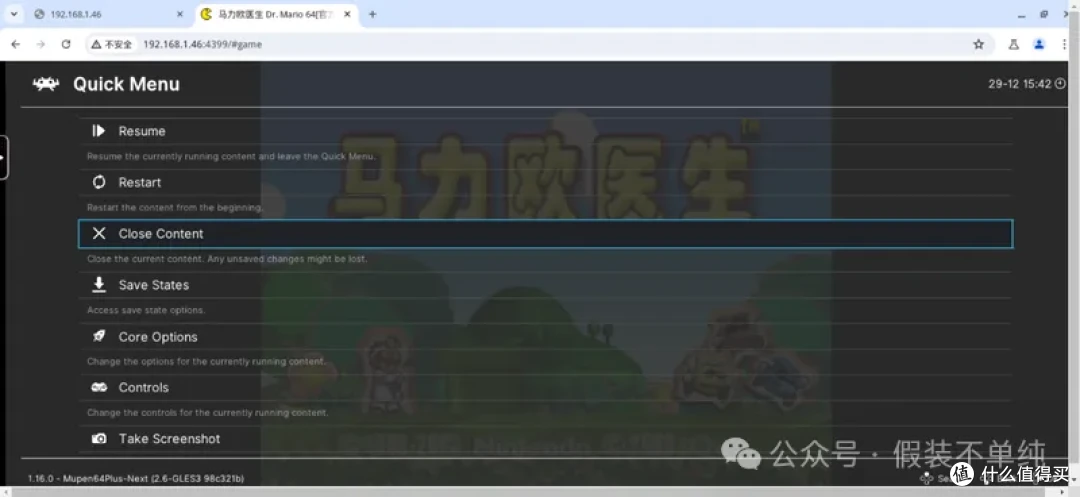This screenshot has height=497, width=1080.
Task: Open the browser profile avatar
Action: (x=1039, y=44)
